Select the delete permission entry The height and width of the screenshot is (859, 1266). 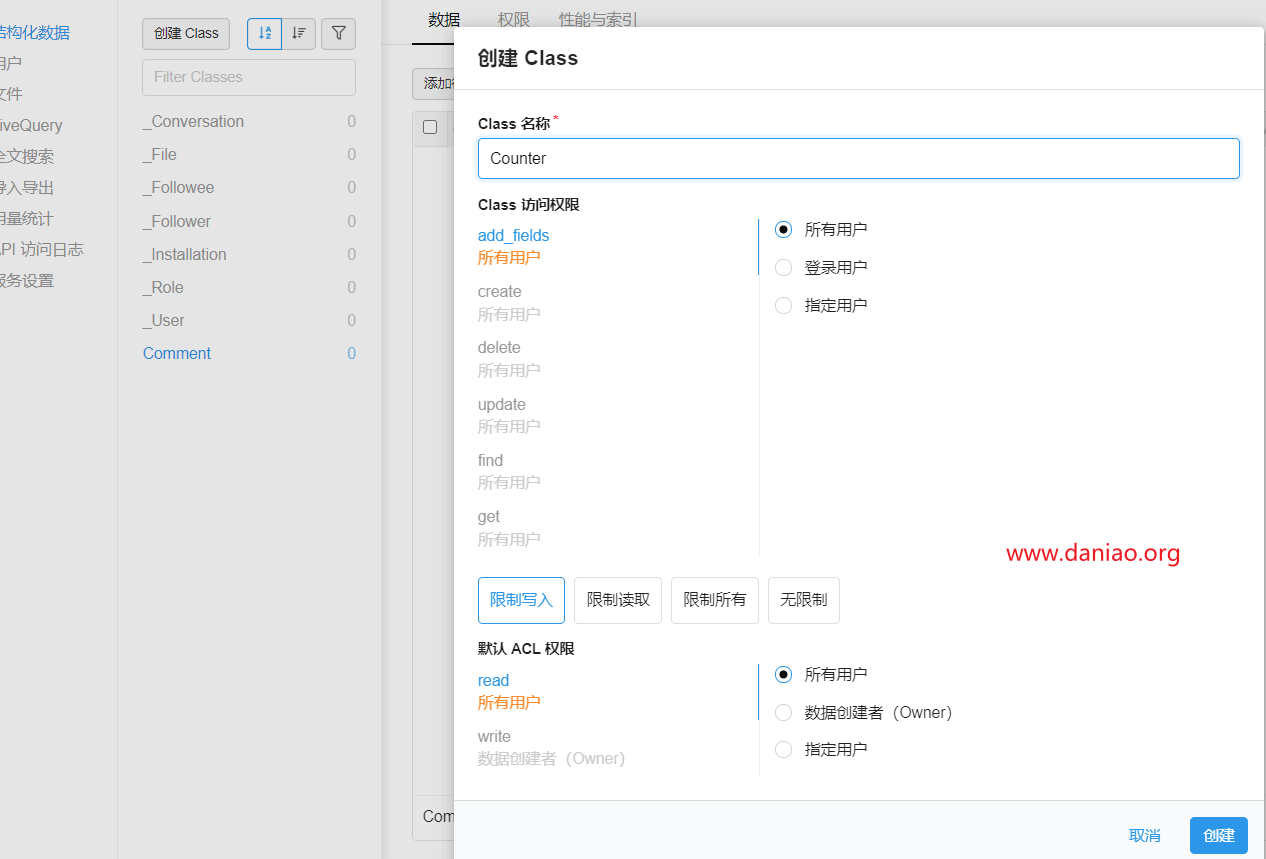499,348
